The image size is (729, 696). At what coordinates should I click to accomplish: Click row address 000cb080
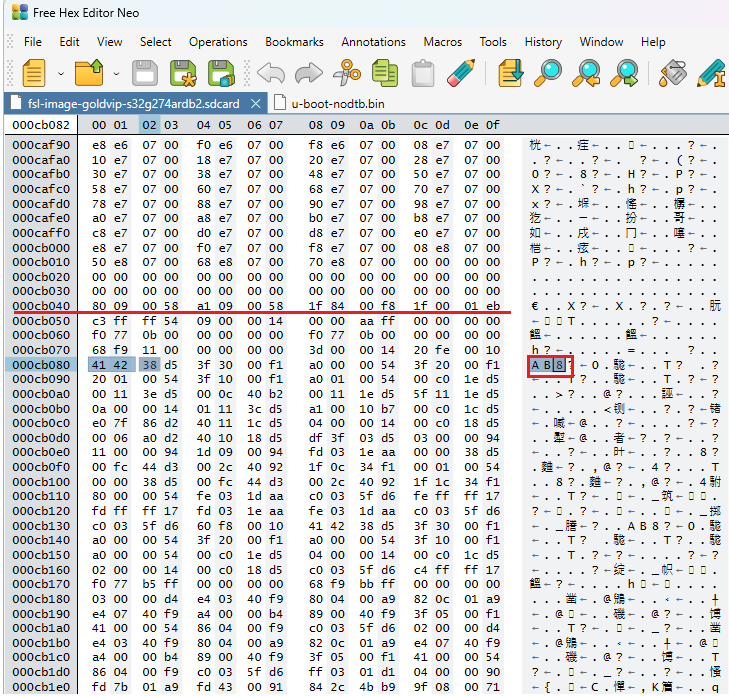tap(41, 365)
